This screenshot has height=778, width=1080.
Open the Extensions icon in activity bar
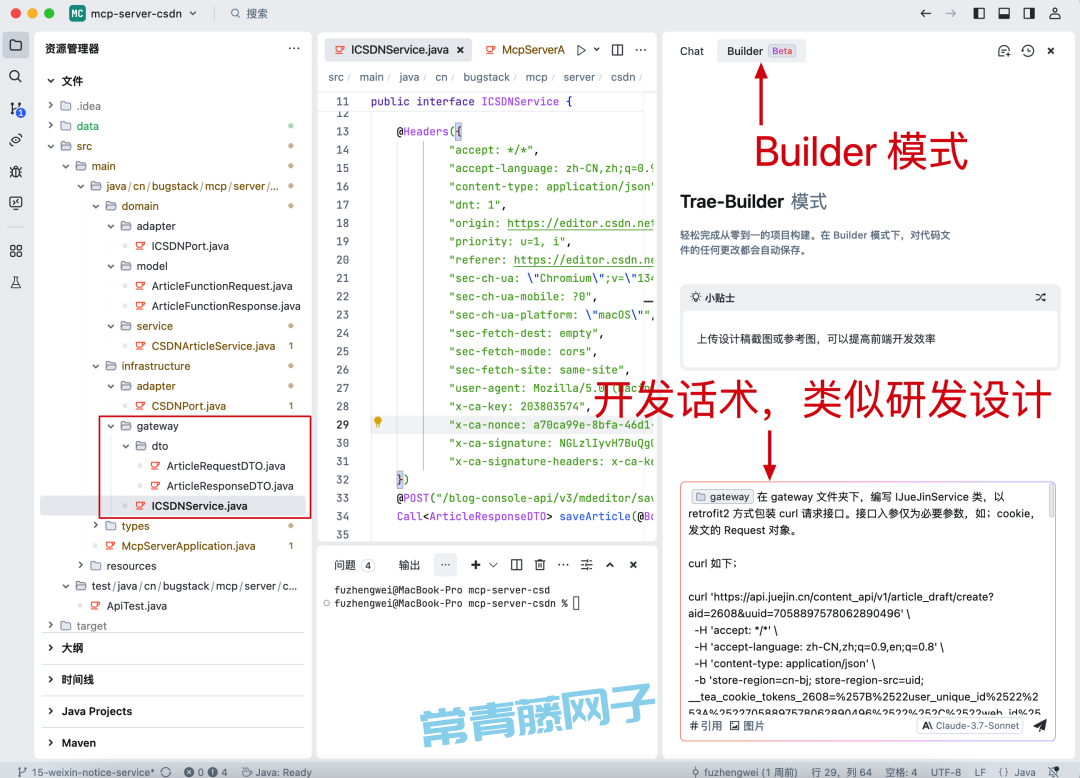coord(15,251)
